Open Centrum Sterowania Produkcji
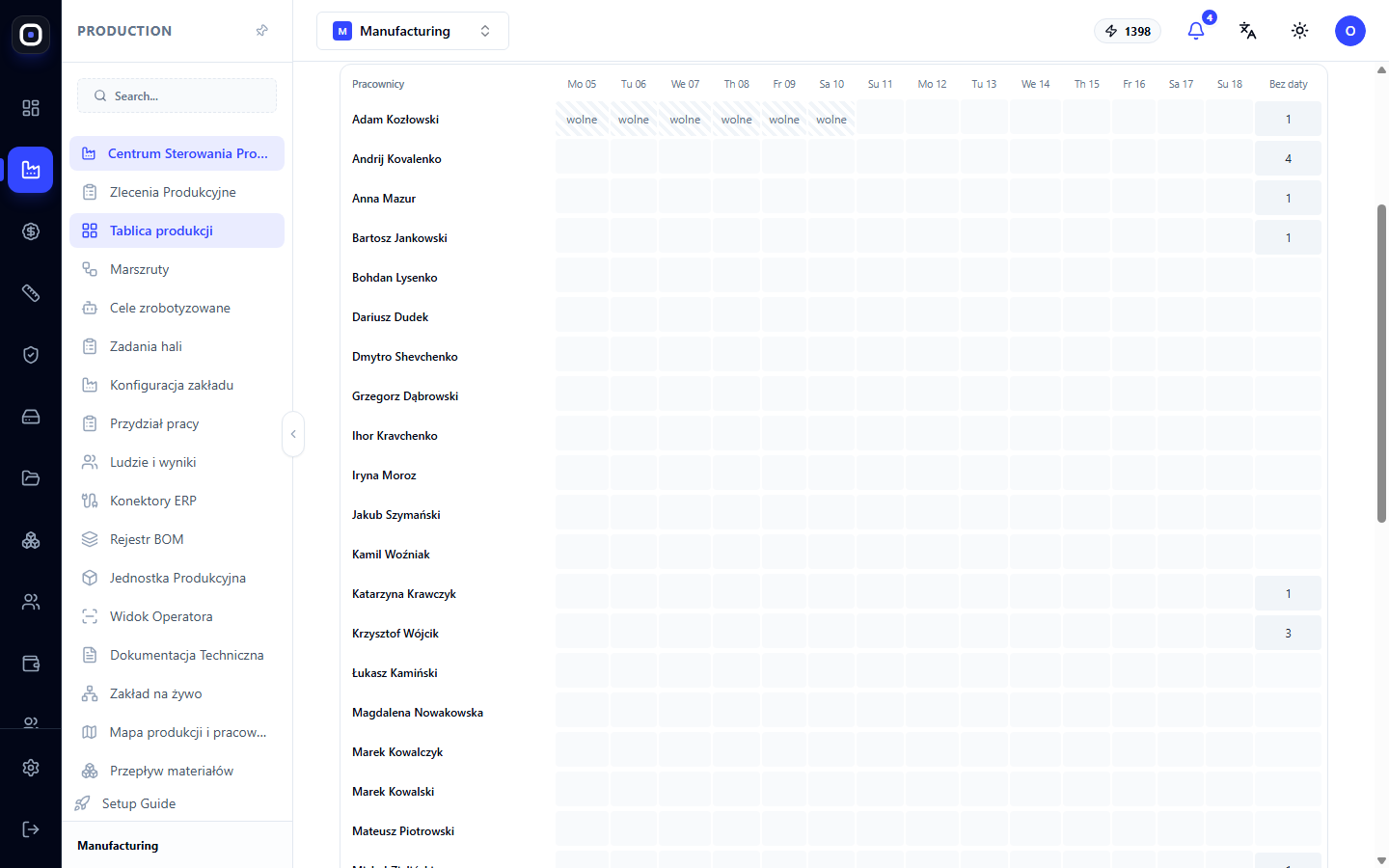Viewport: 1389px width, 868px height. point(177,153)
